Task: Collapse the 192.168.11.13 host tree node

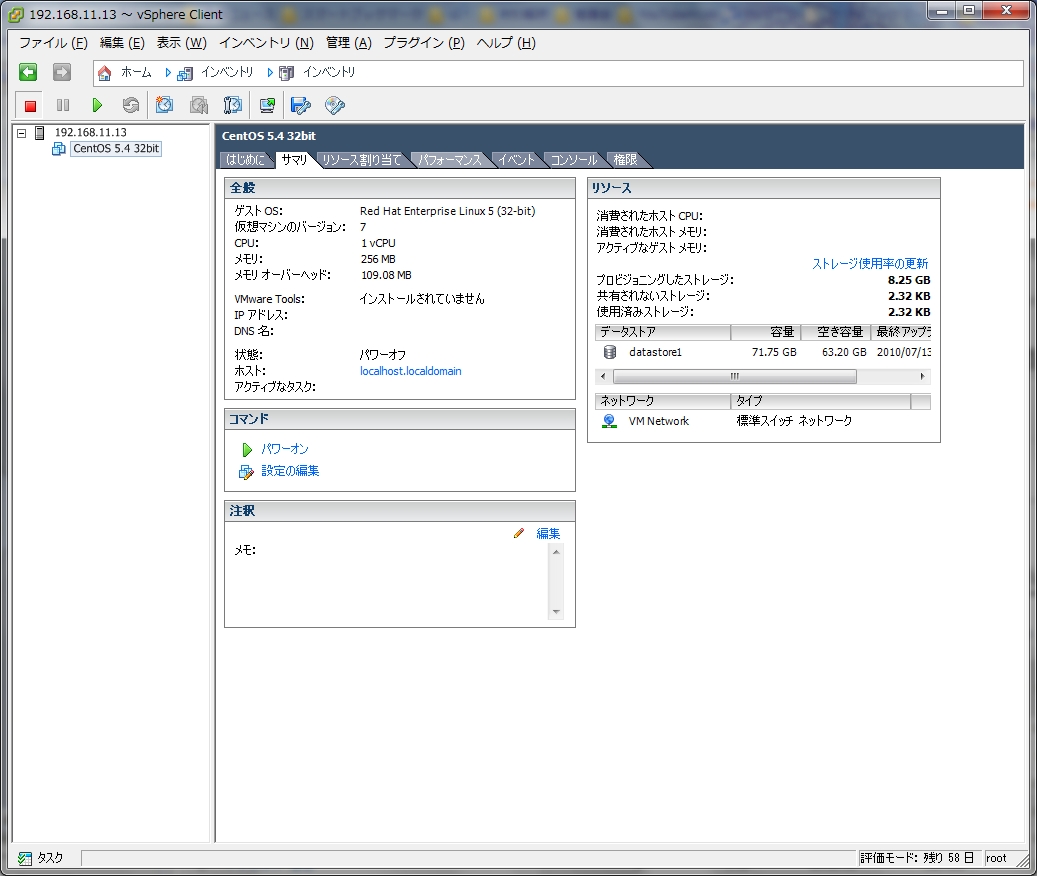Action: [x=21, y=133]
